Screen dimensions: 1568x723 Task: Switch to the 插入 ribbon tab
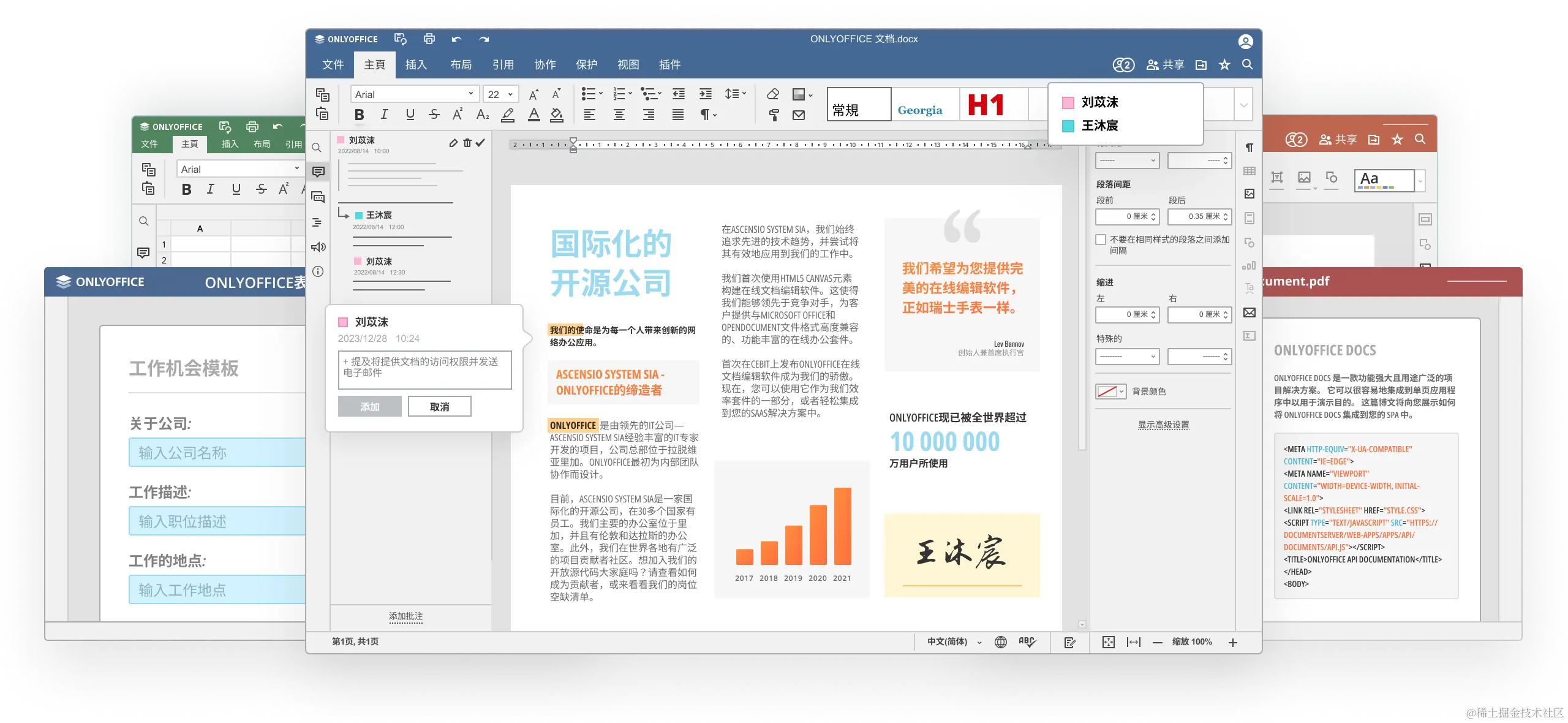[416, 64]
